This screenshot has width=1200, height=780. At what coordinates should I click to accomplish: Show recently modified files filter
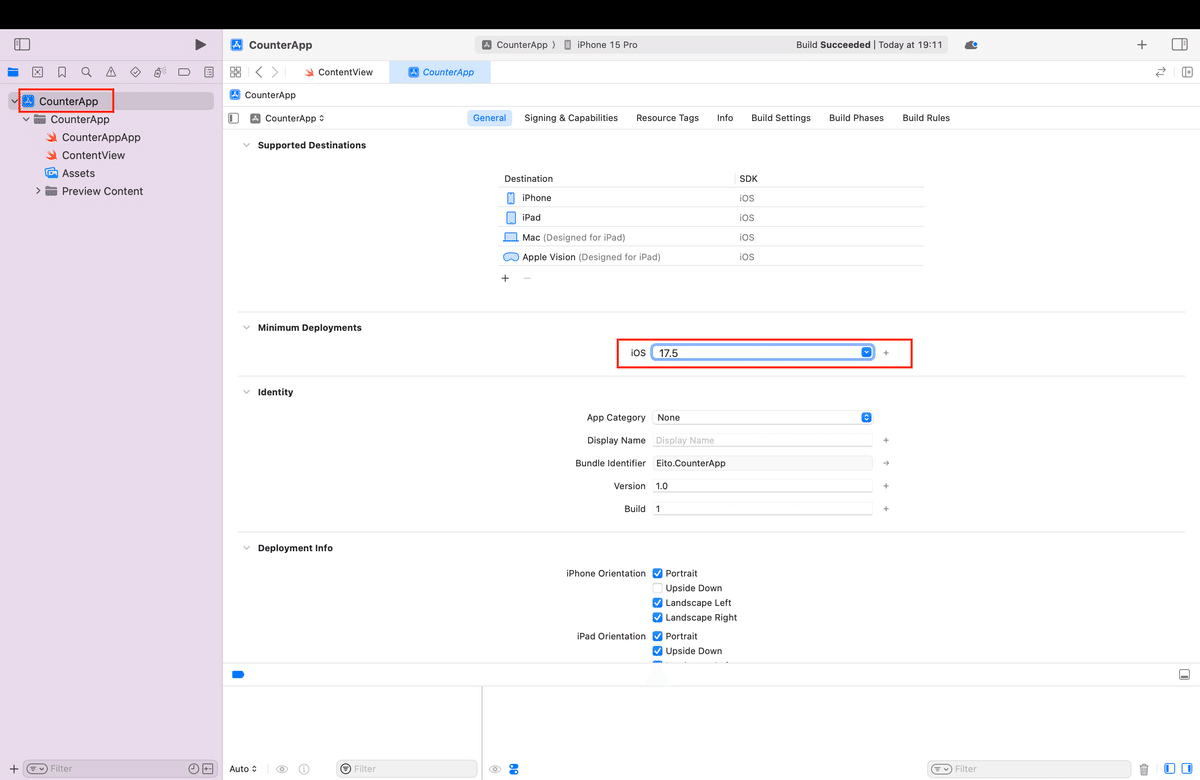(x=194, y=769)
